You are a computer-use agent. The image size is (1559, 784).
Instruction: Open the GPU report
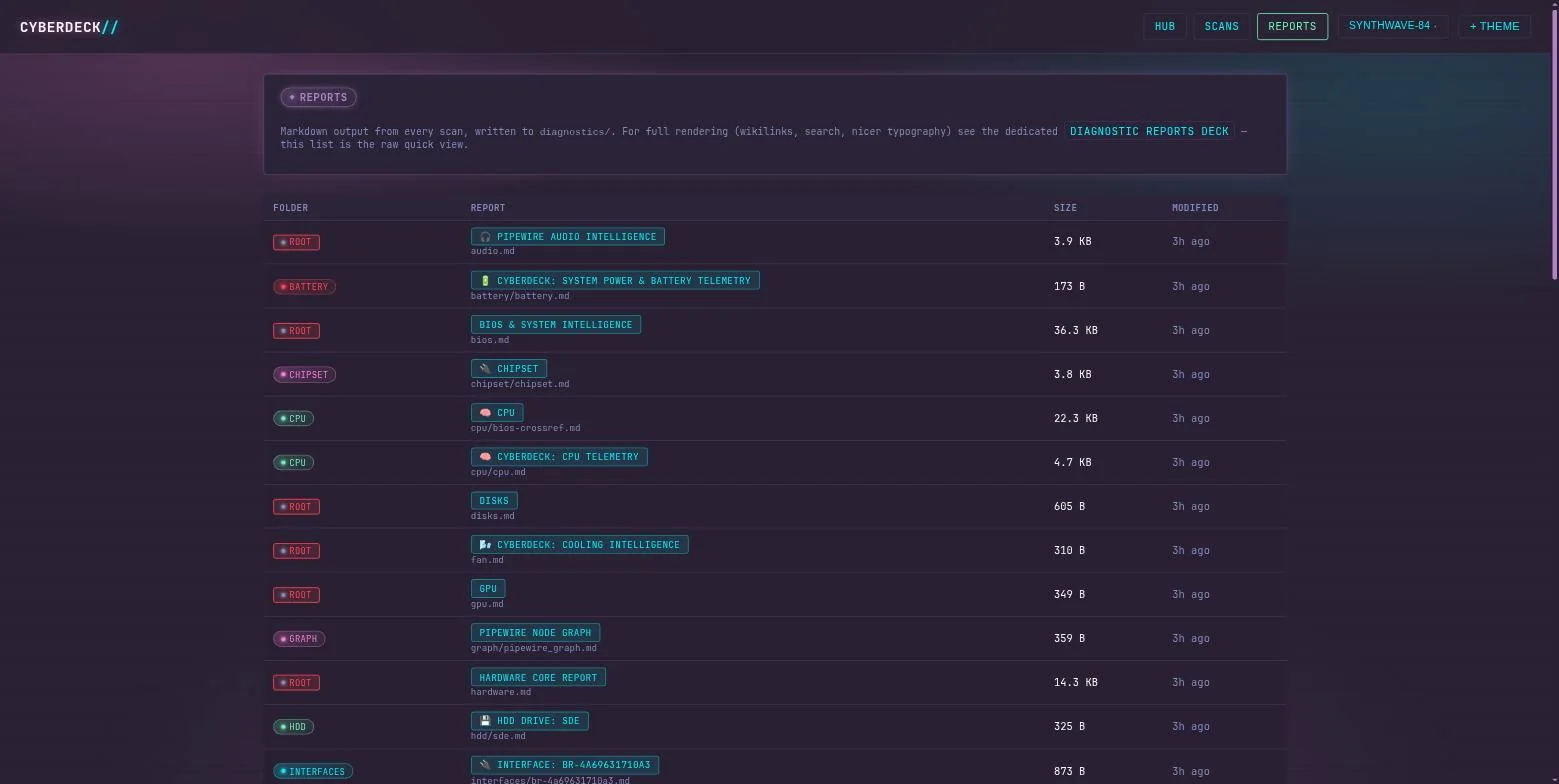click(488, 589)
